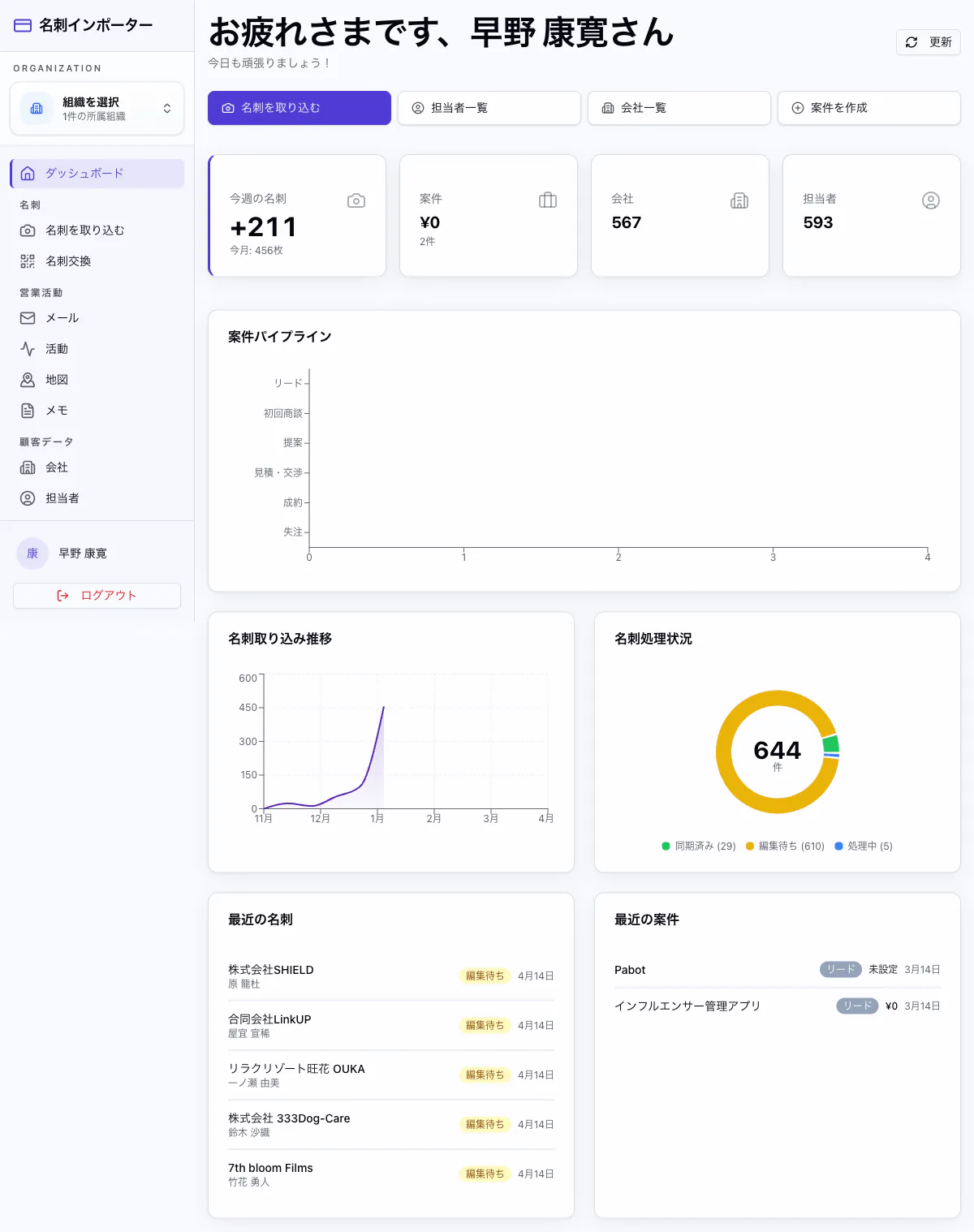Open recent card 合同会社LinkUP

coord(391,1026)
